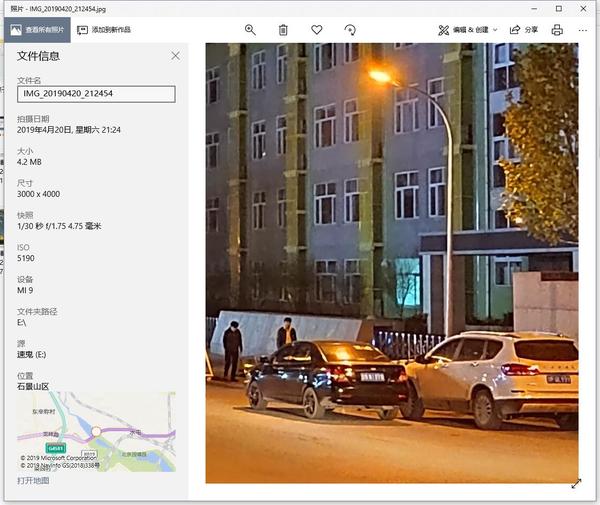The width and height of the screenshot is (600, 505).
Task: Click the file name field IMG_20190420_212454
Action: (x=96, y=94)
